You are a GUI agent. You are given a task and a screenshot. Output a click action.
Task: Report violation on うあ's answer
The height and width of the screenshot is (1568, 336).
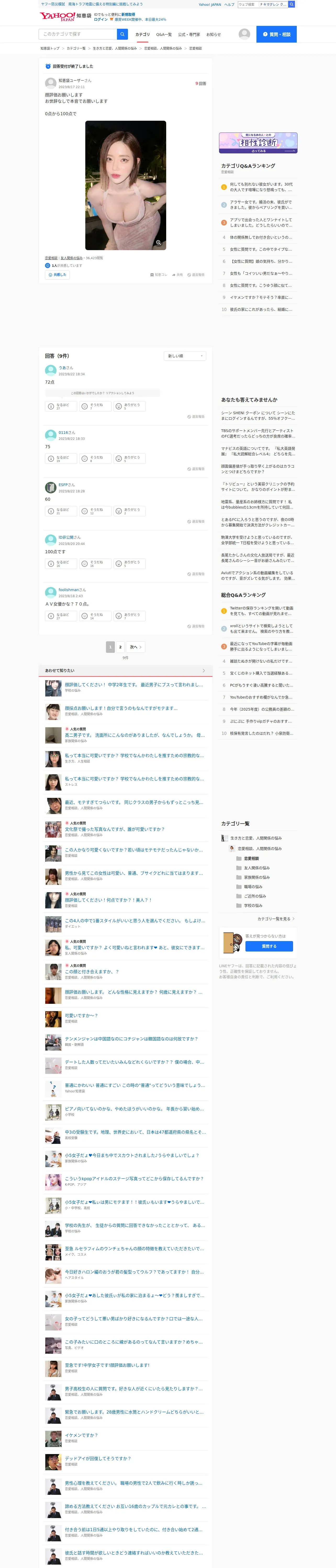click(196, 417)
